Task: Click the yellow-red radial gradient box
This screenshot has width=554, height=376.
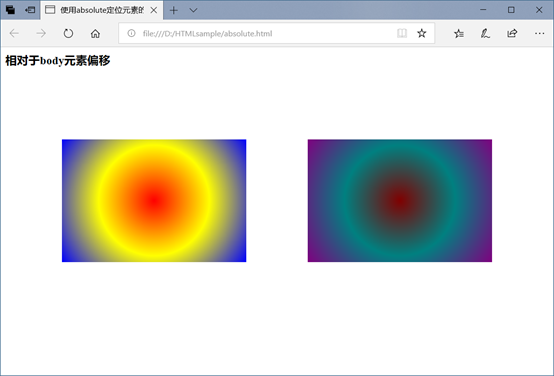Action: tap(154, 201)
